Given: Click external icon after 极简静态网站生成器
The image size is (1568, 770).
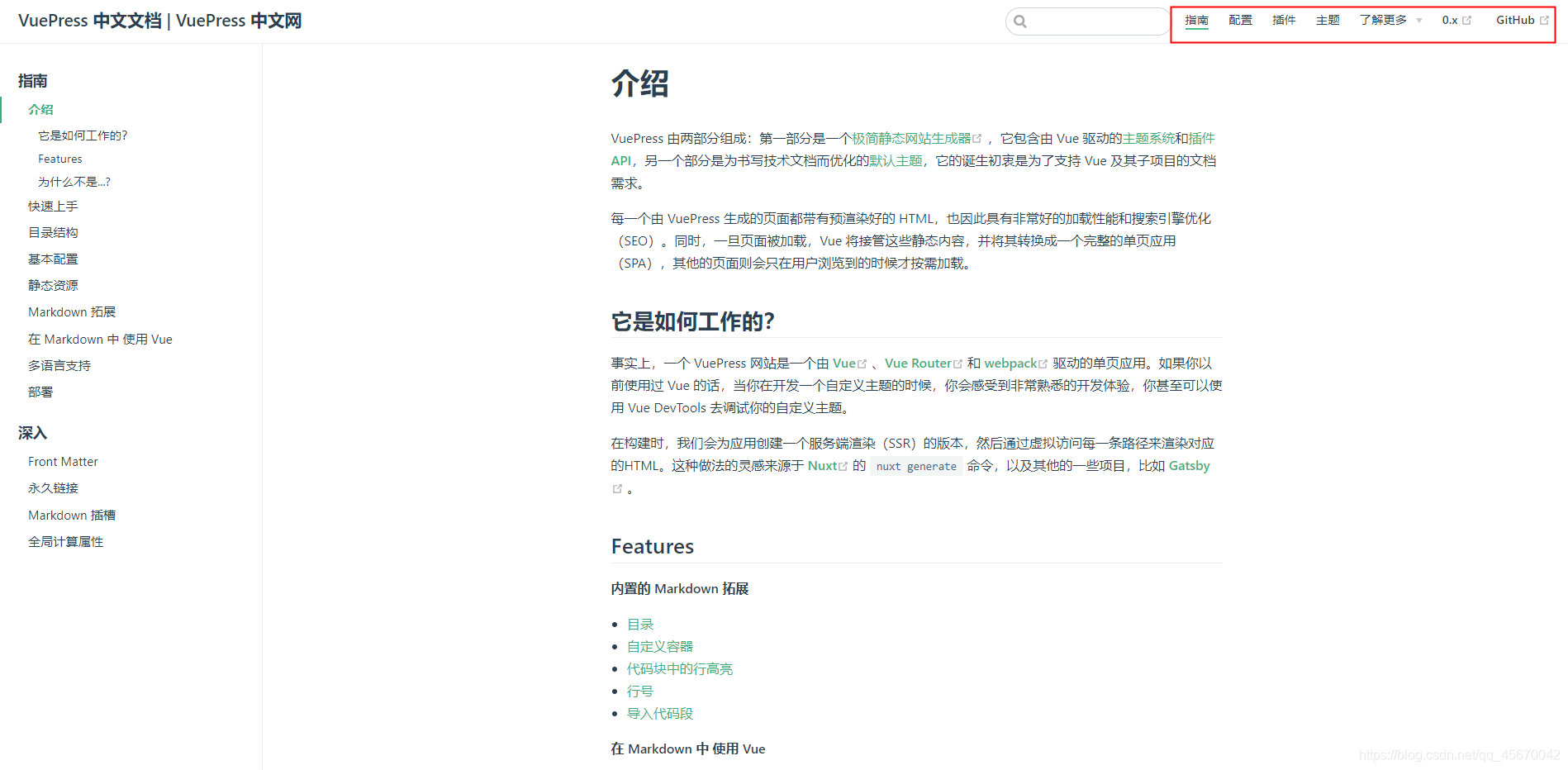Looking at the screenshot, I should click(x=977, y=139).
